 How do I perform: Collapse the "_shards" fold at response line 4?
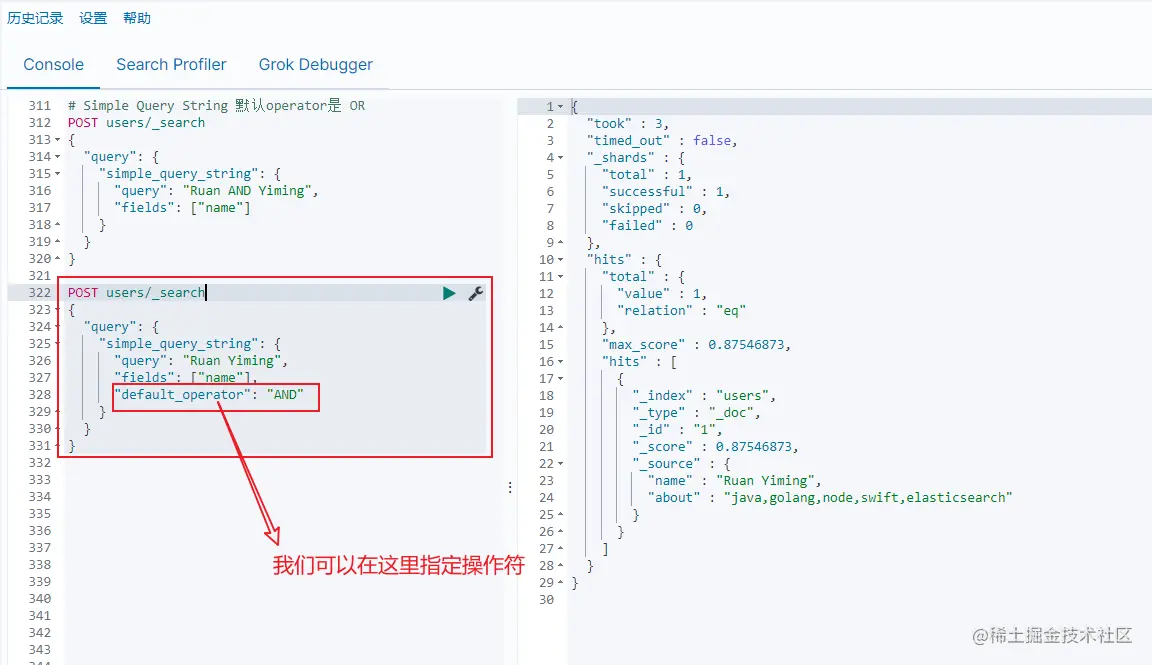[x=561, y=157]
